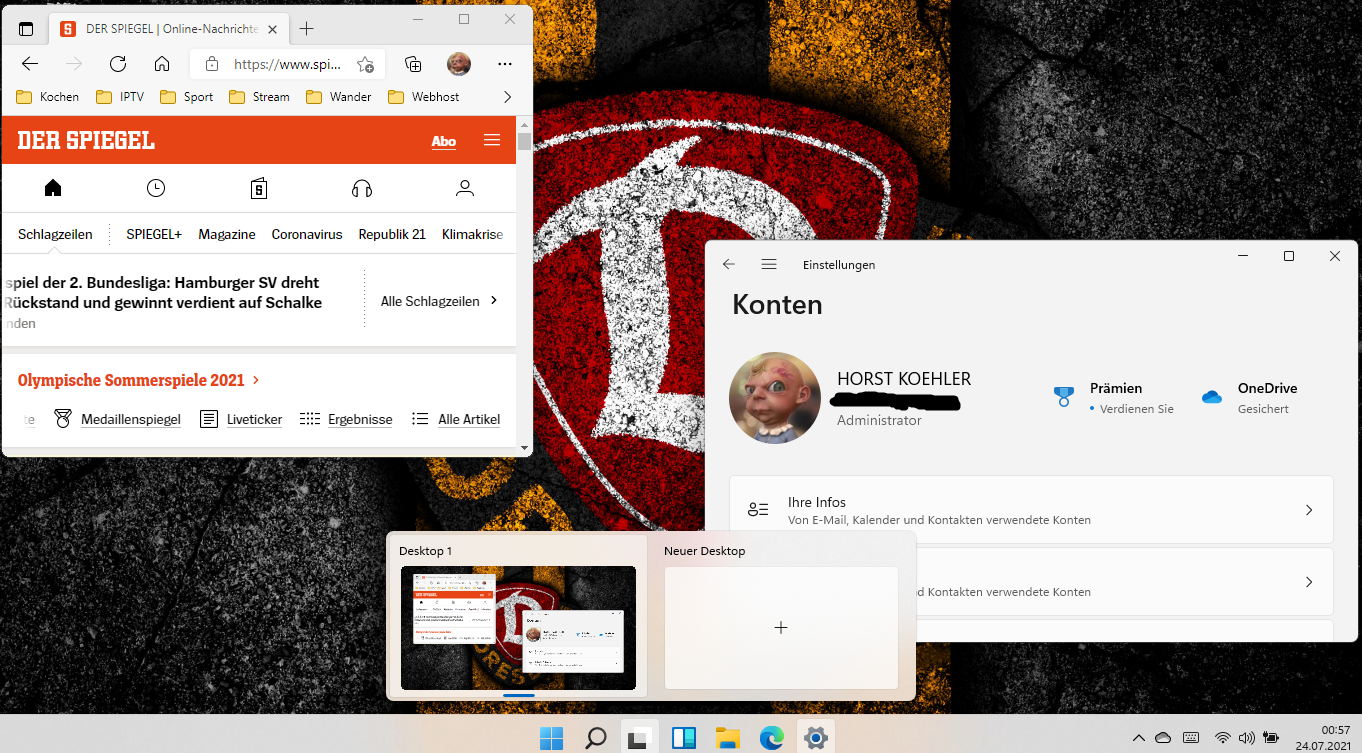Select DER SPIEGEL browser tab
Image resolution: width=1362 pixels, height=753 pixels.
(168, 29)
